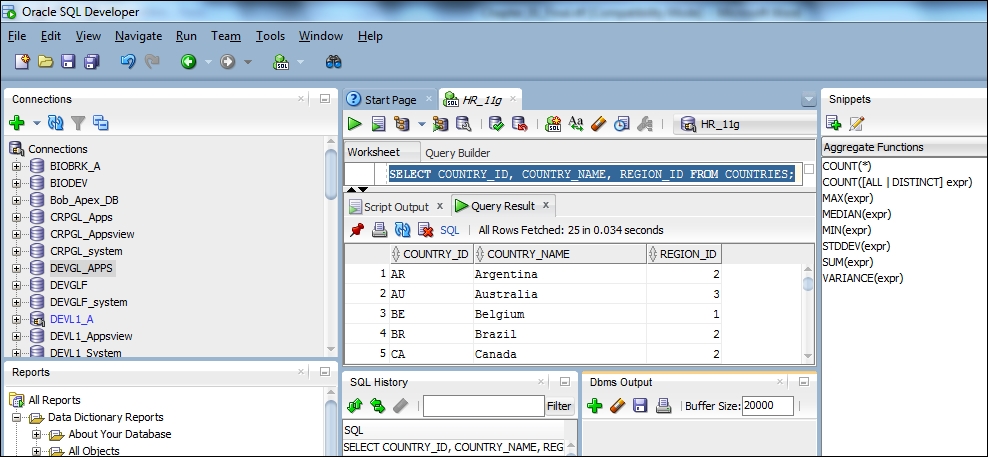Screen dimensions: 988x457
Task: Click the Replace icon in SQL History
Action: tap(377, 406)
